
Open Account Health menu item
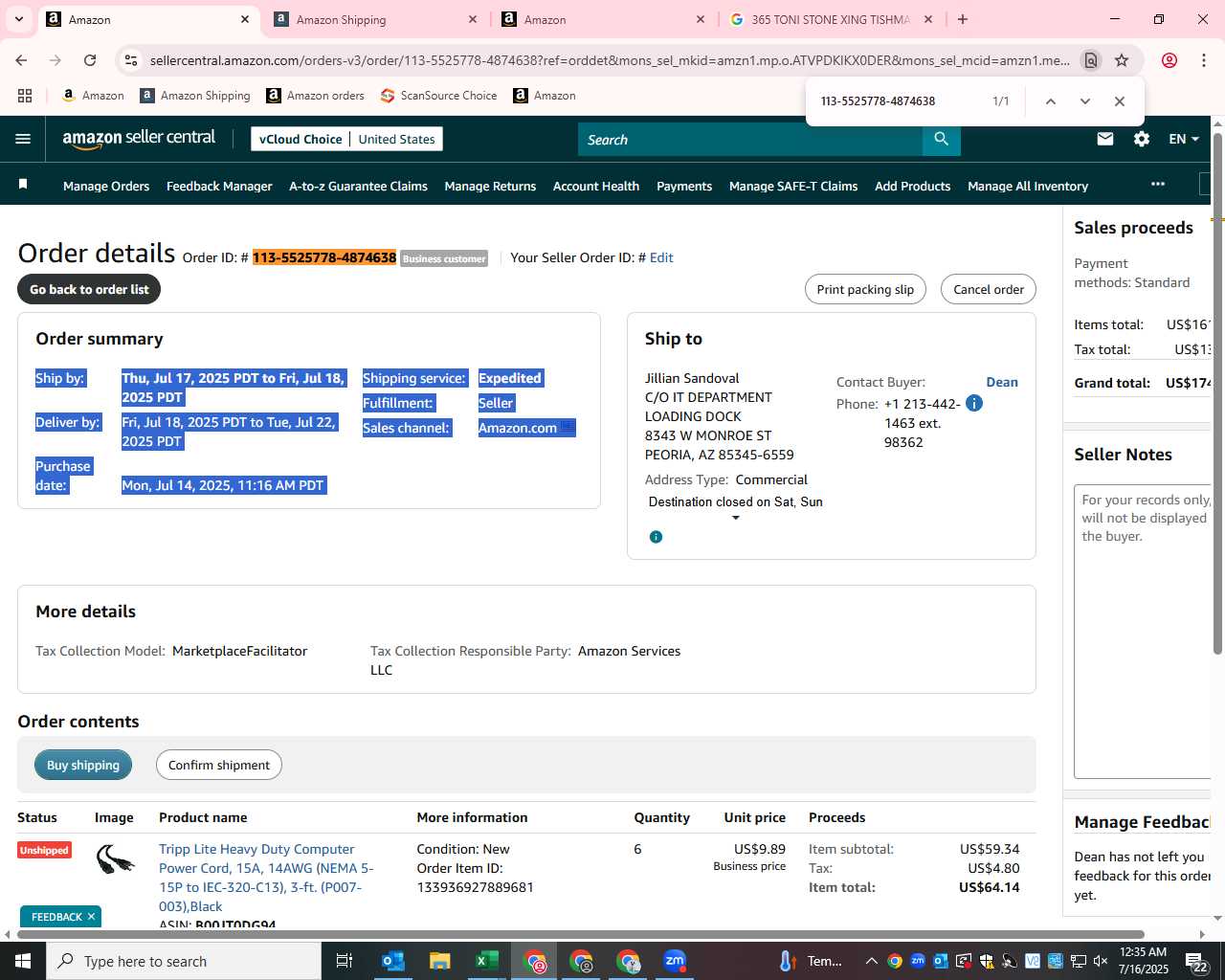pyautogui.click(x=596, y=186)
